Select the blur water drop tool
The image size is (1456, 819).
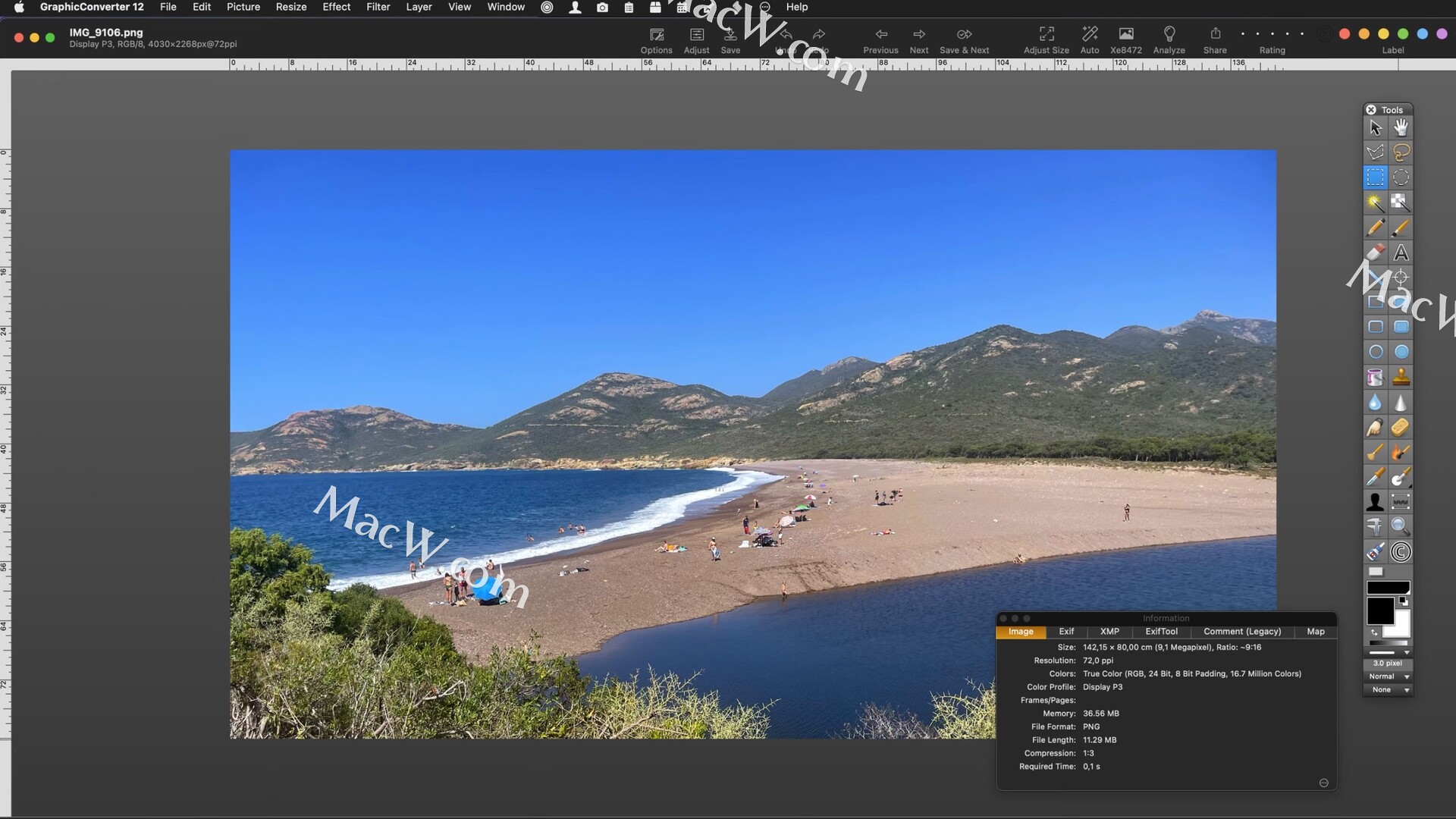pyautogui.click(x=1376, y=402)
